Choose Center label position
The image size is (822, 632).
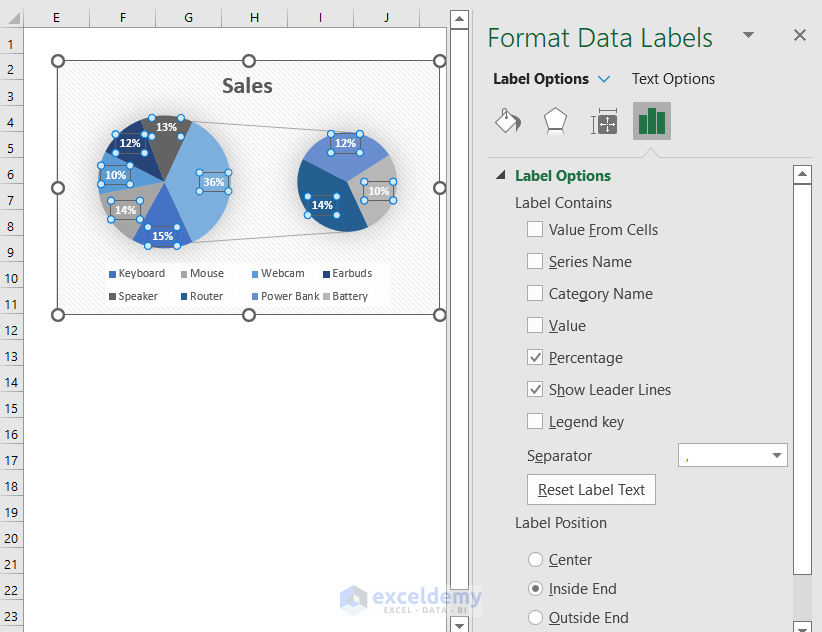click(x=535, y=560)
